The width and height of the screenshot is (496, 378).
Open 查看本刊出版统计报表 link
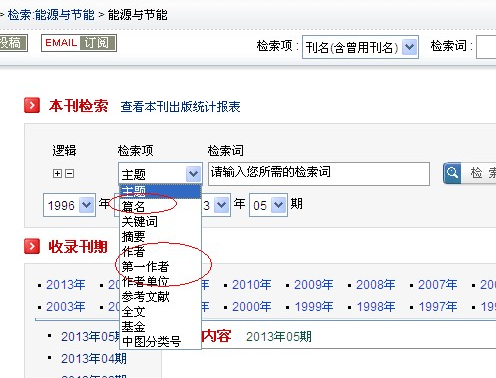pyautogui.click(x=180, y=107)
